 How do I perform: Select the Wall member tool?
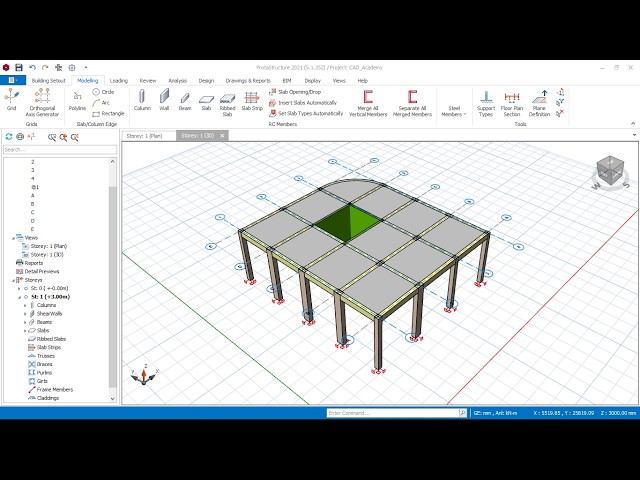tap(164, 100)
